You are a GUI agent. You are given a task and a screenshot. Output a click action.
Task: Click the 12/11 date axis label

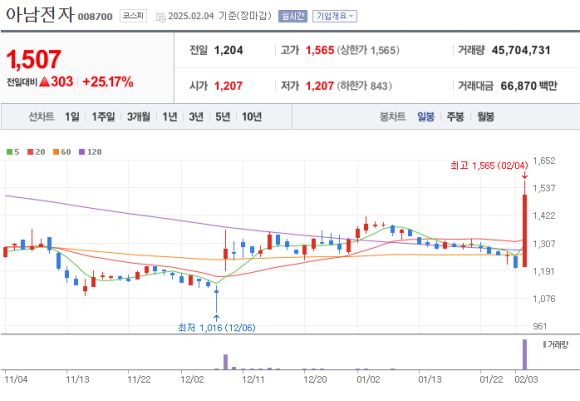[x=253, y=379]
